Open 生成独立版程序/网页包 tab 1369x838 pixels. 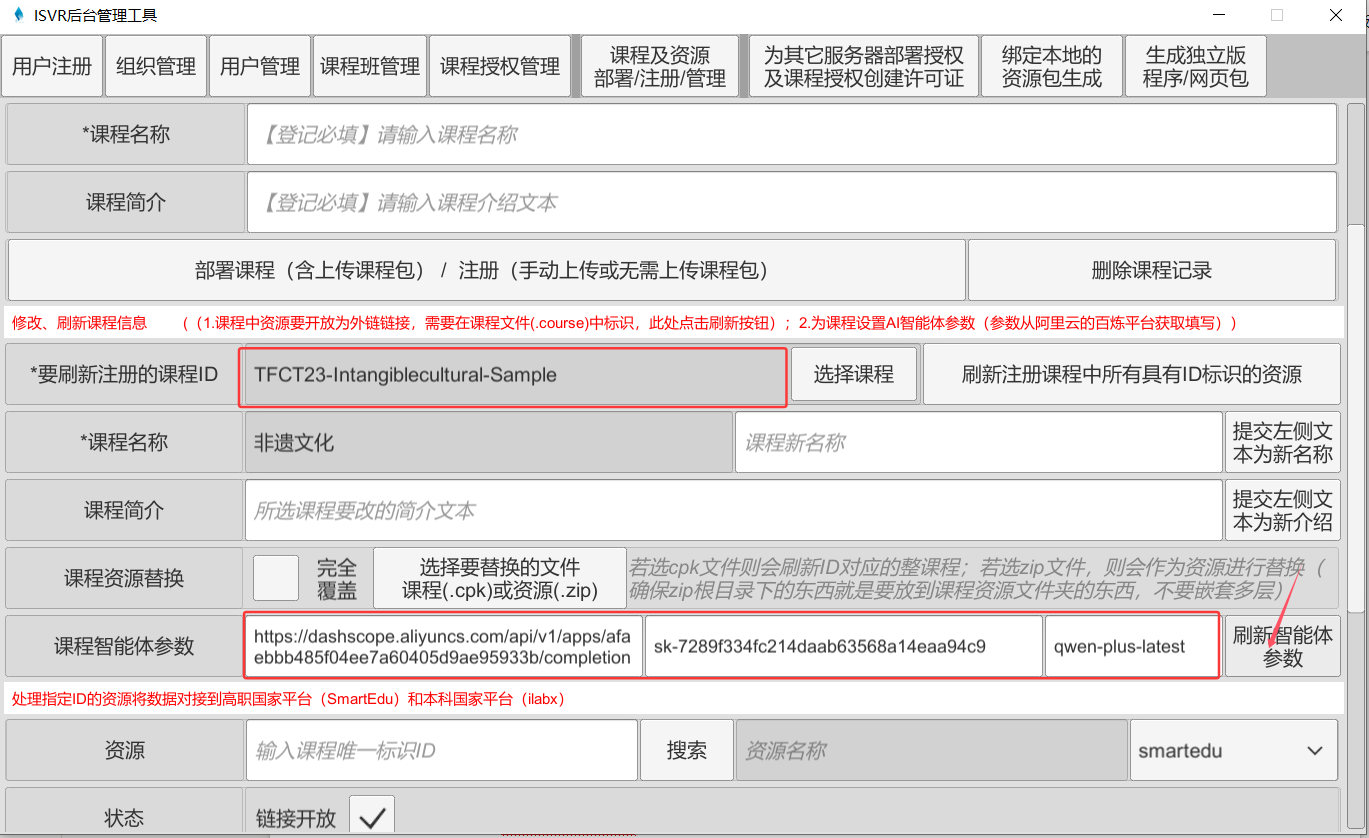pyautogui.click(x=1195, y=67)
